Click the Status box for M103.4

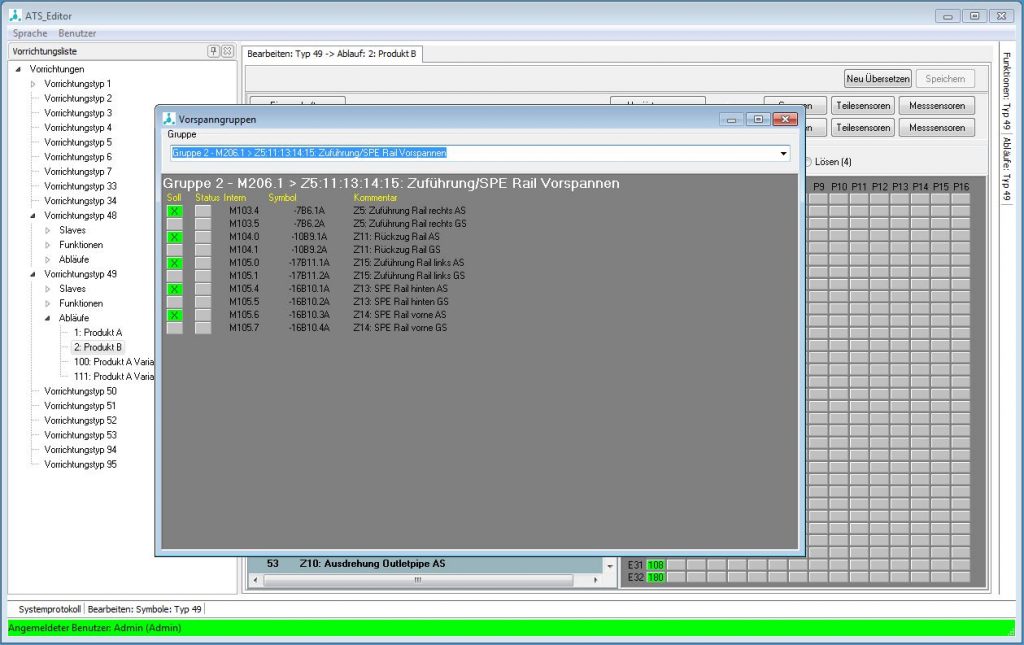pyautogui.click(x=203, y=211)
